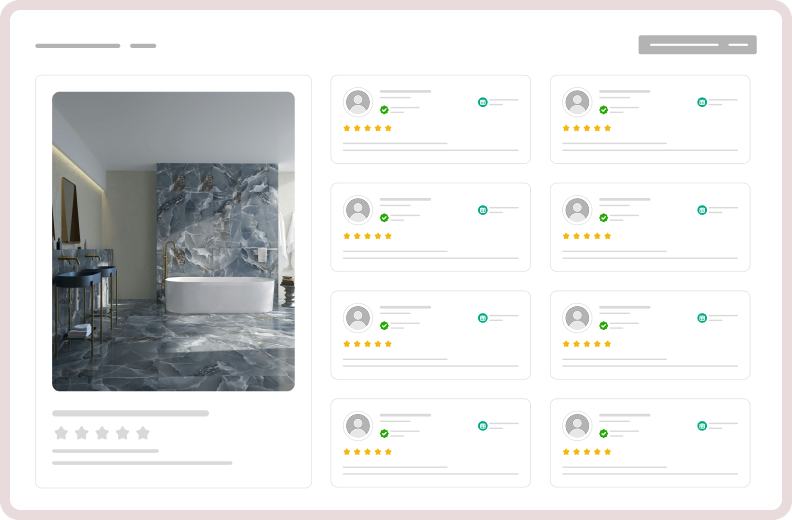Click the avatar in the first right-column review card

click(x=577, y=102)
